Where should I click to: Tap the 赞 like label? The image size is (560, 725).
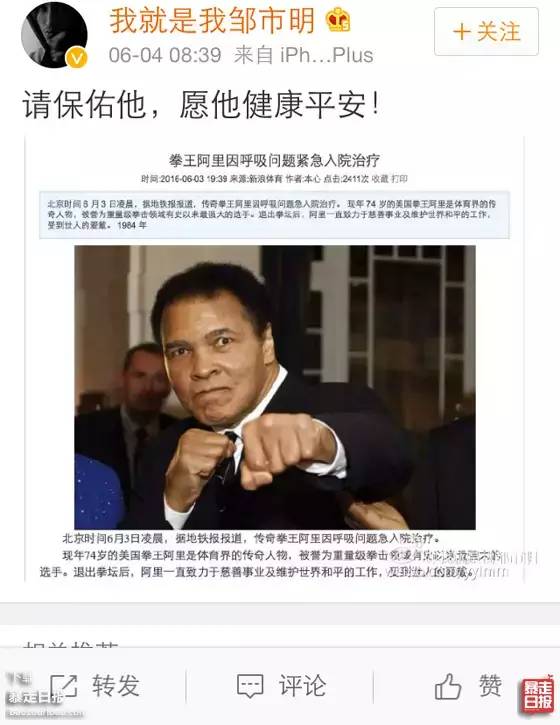[490, 686]
